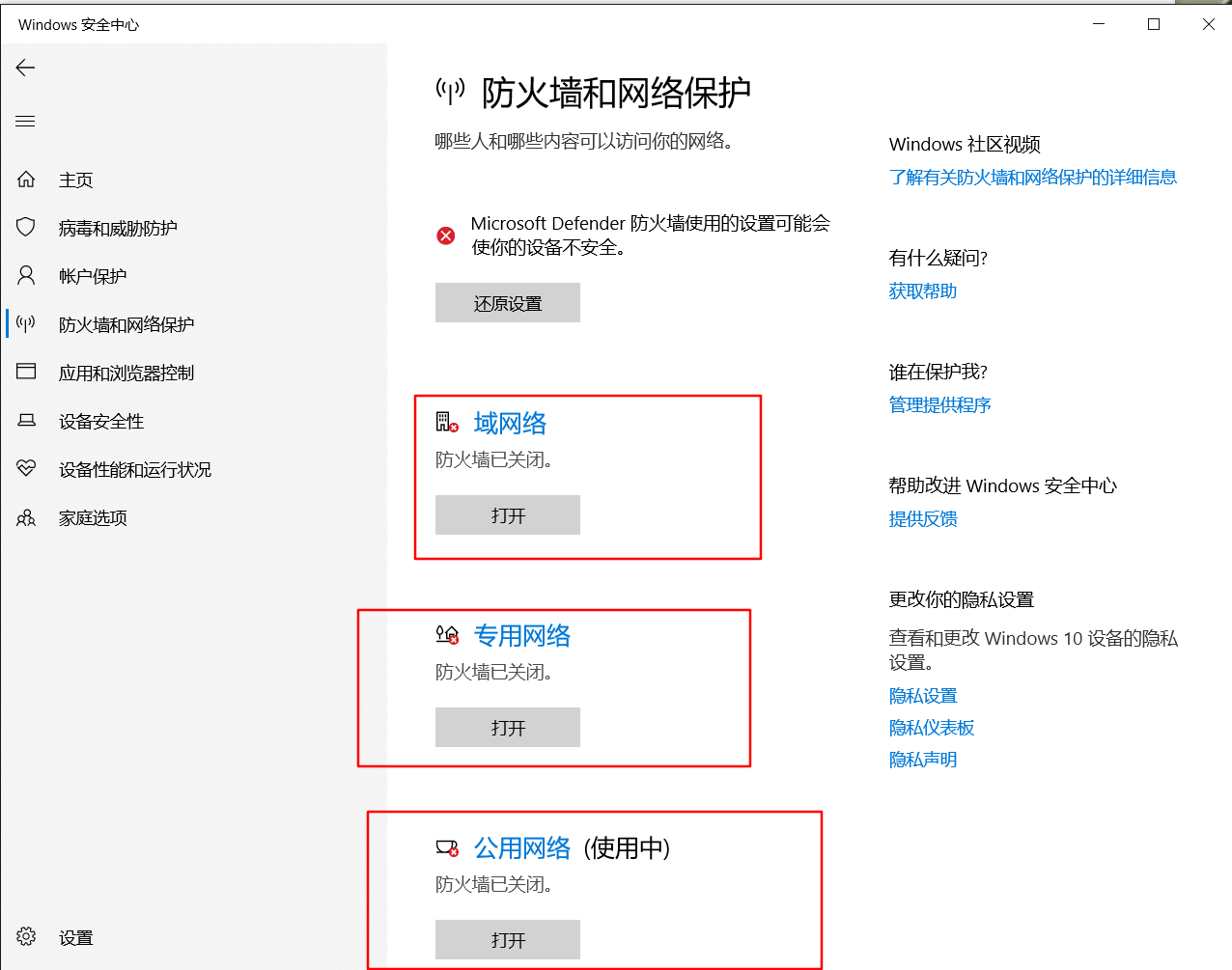
Task: Go to 帐户保护 section
Action: tap(93, 276)
